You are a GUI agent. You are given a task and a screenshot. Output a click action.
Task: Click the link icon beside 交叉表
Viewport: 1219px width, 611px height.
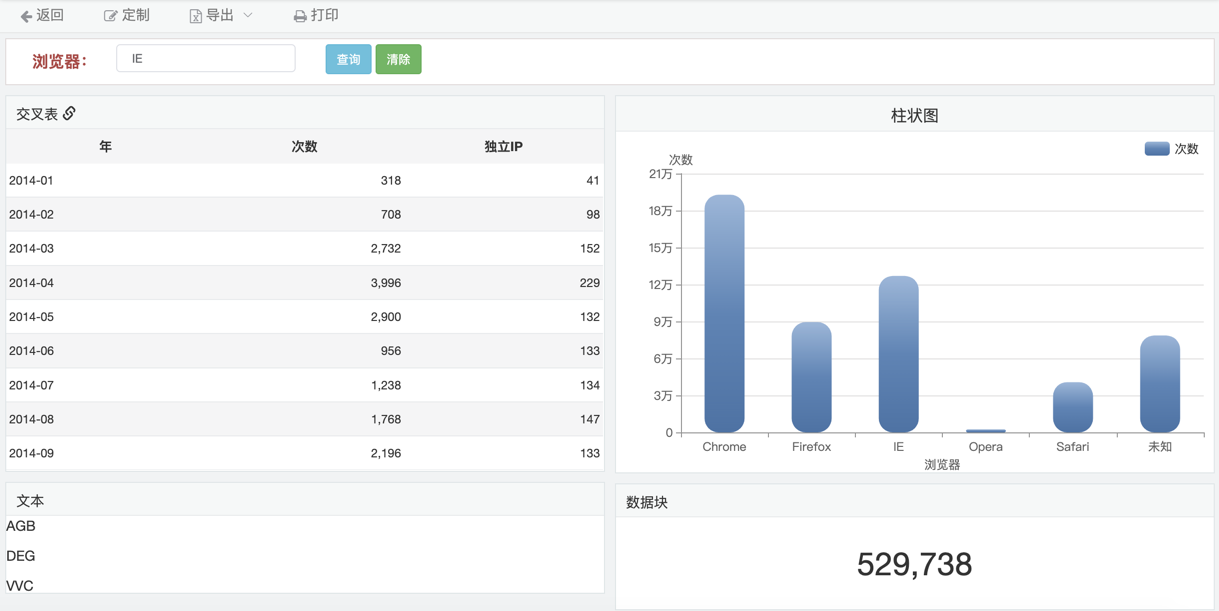[69, 113]
